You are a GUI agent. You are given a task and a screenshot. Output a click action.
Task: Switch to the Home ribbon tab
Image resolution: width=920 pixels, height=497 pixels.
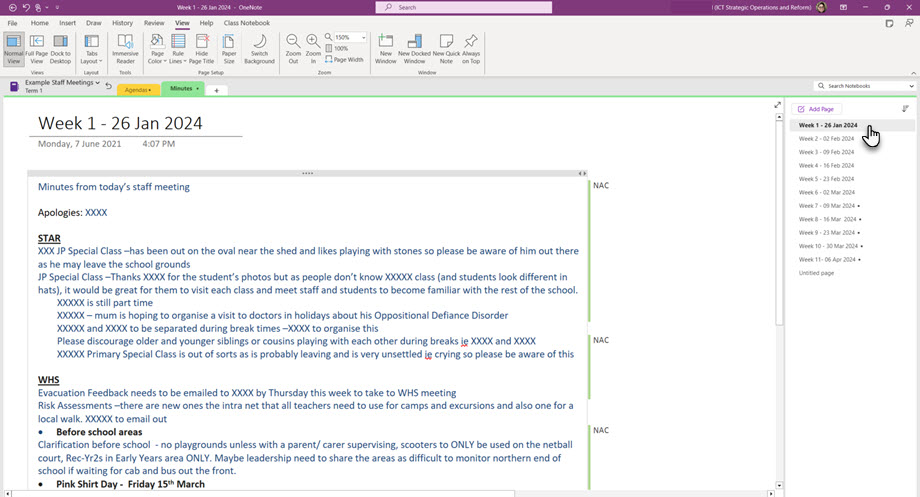(40, 23)
